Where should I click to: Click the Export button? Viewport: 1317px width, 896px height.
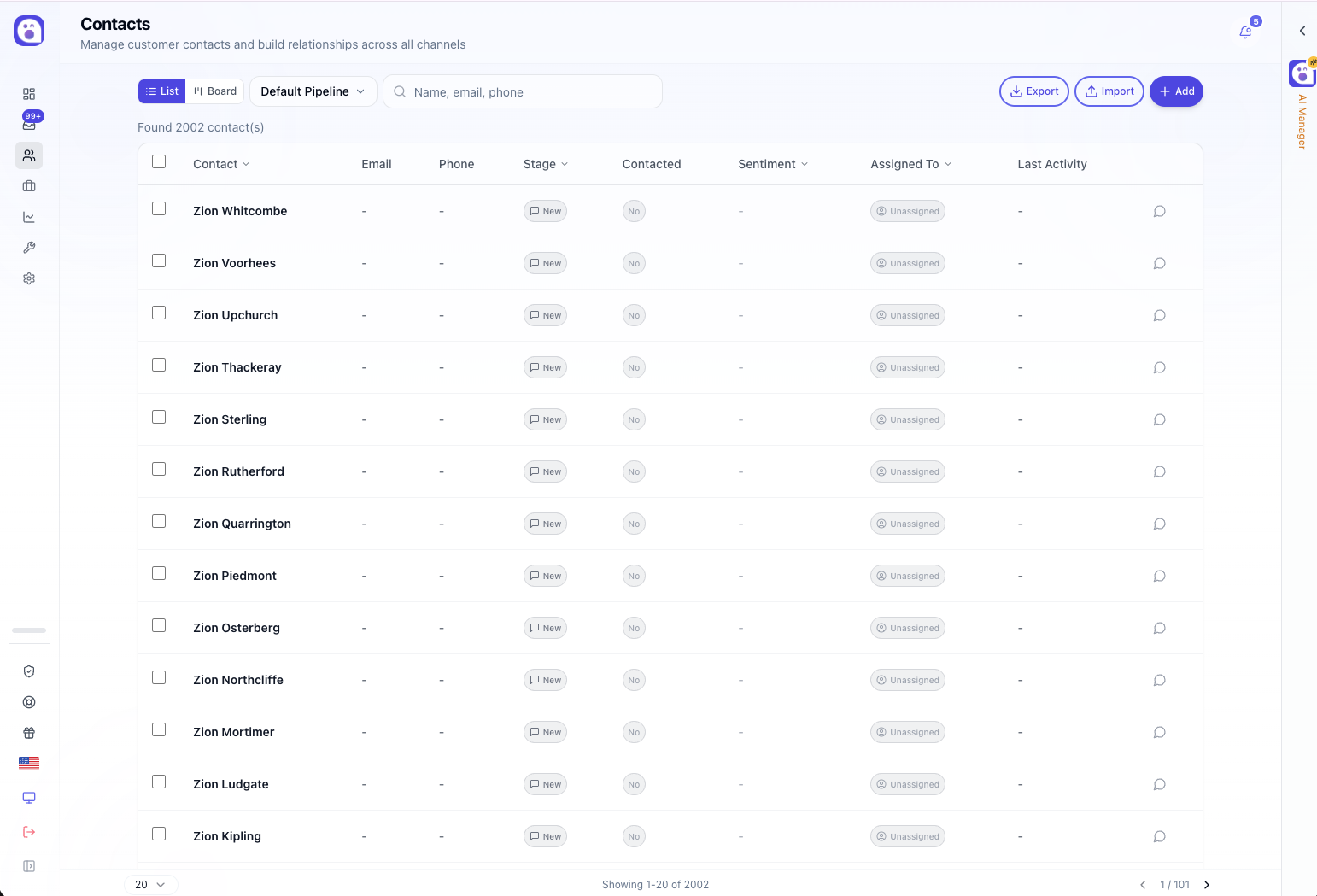tap(1034, 91)
